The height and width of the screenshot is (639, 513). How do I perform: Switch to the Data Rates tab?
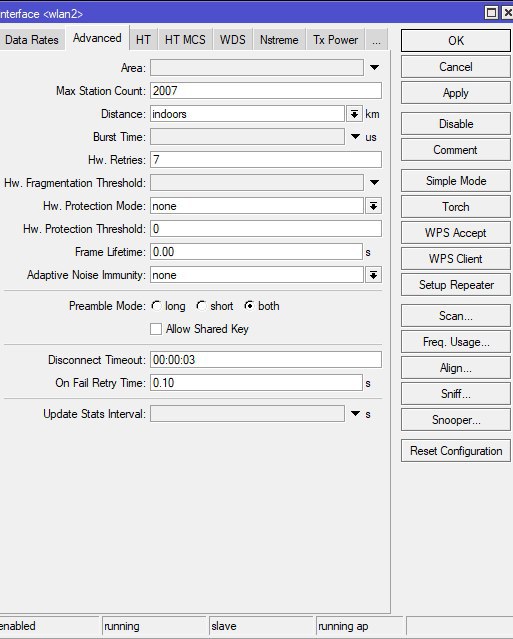pos(32,40)
